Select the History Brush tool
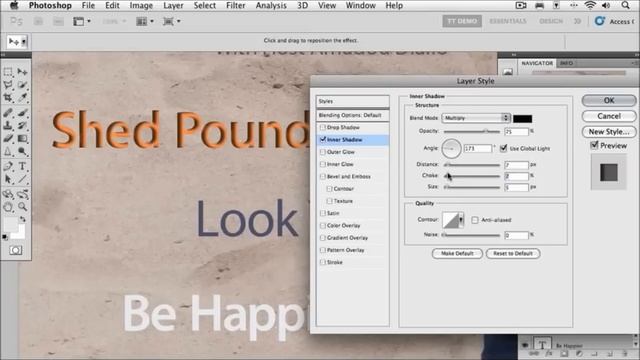 pos(22,126)
